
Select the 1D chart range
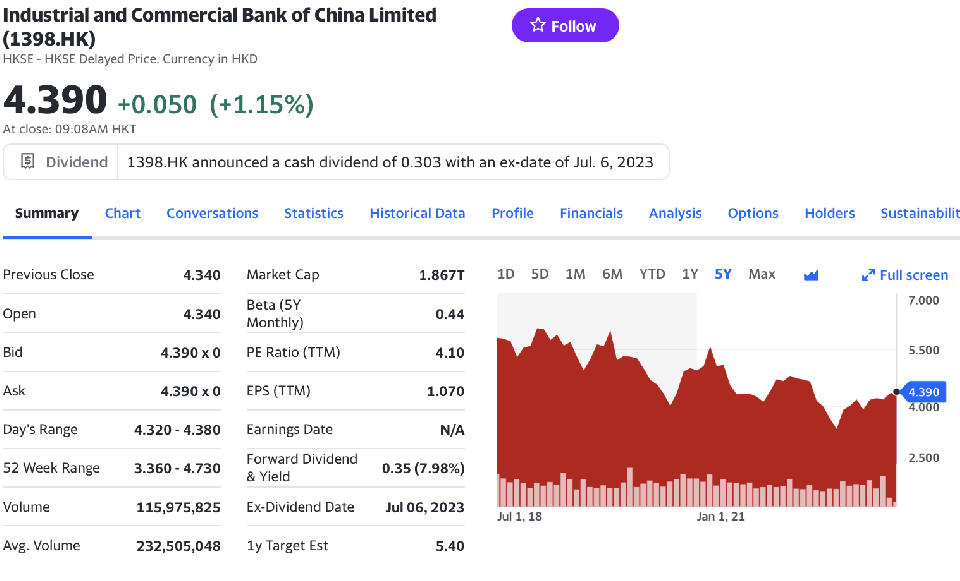point(506,274)
